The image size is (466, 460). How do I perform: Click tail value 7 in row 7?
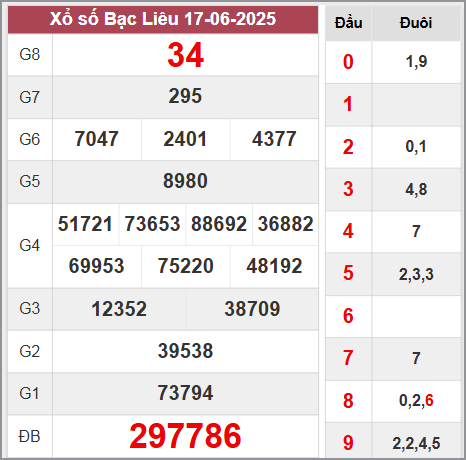[x=416, y=358]
